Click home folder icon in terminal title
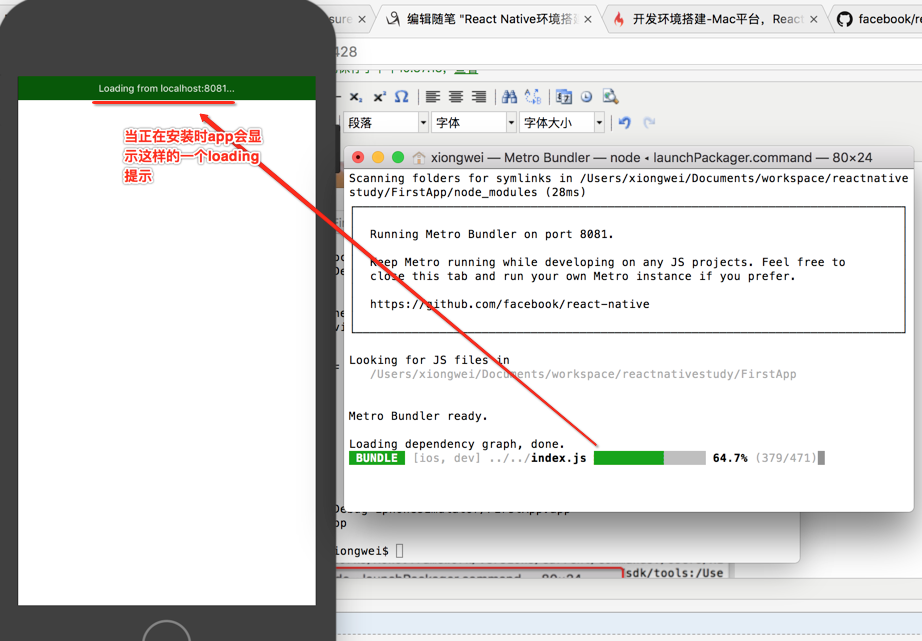Image resolution: width=922 pixels, height=641 pixels. 419,158
